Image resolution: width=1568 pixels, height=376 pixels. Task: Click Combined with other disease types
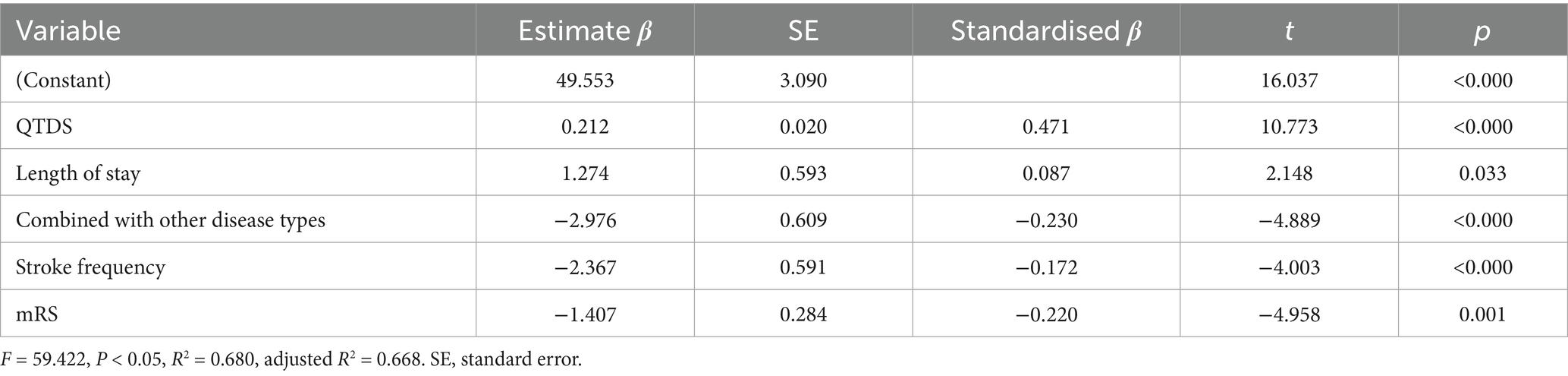click(171, 220)
